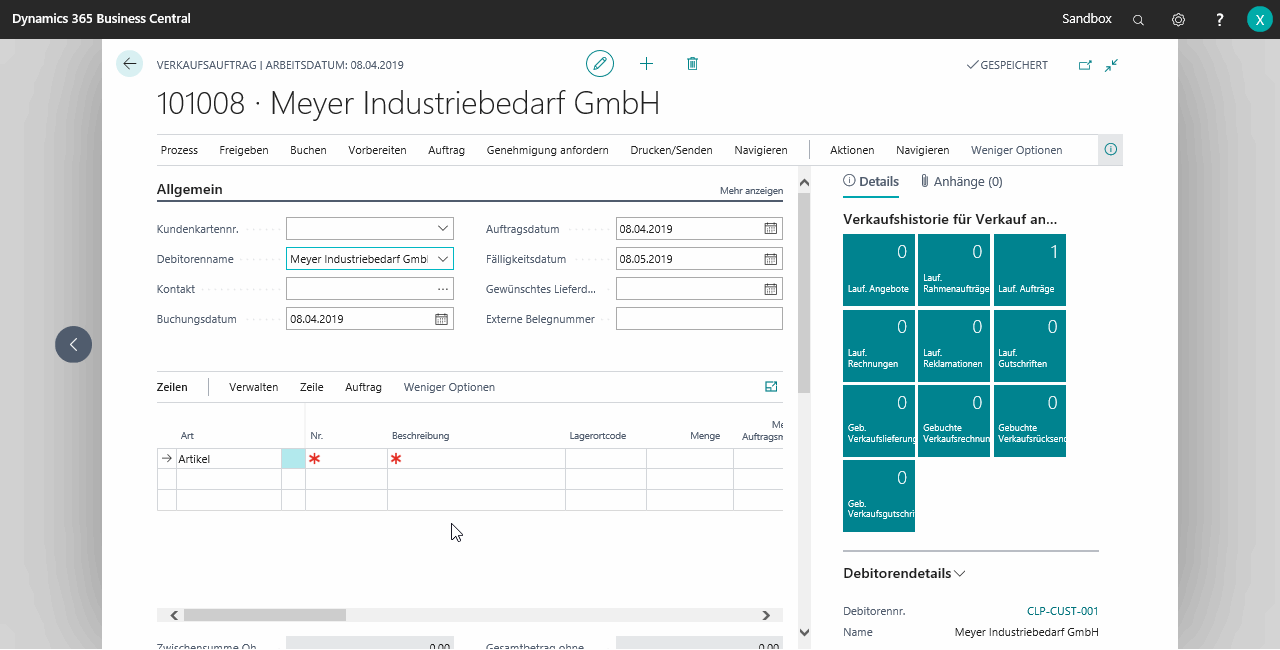Open calendar picker for Auftragsdatum
Viewport: 1280px width, 650px height.
click(x=770, y=229)
